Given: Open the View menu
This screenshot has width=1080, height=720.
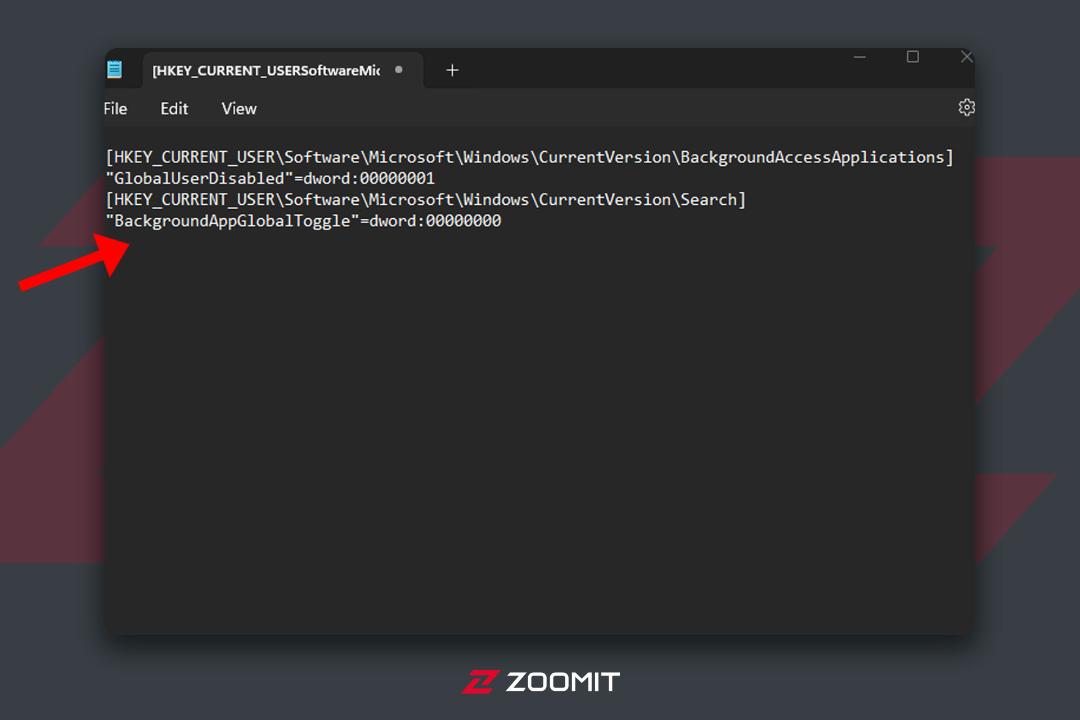Looking at the screenshot, I should coord(239,109).
